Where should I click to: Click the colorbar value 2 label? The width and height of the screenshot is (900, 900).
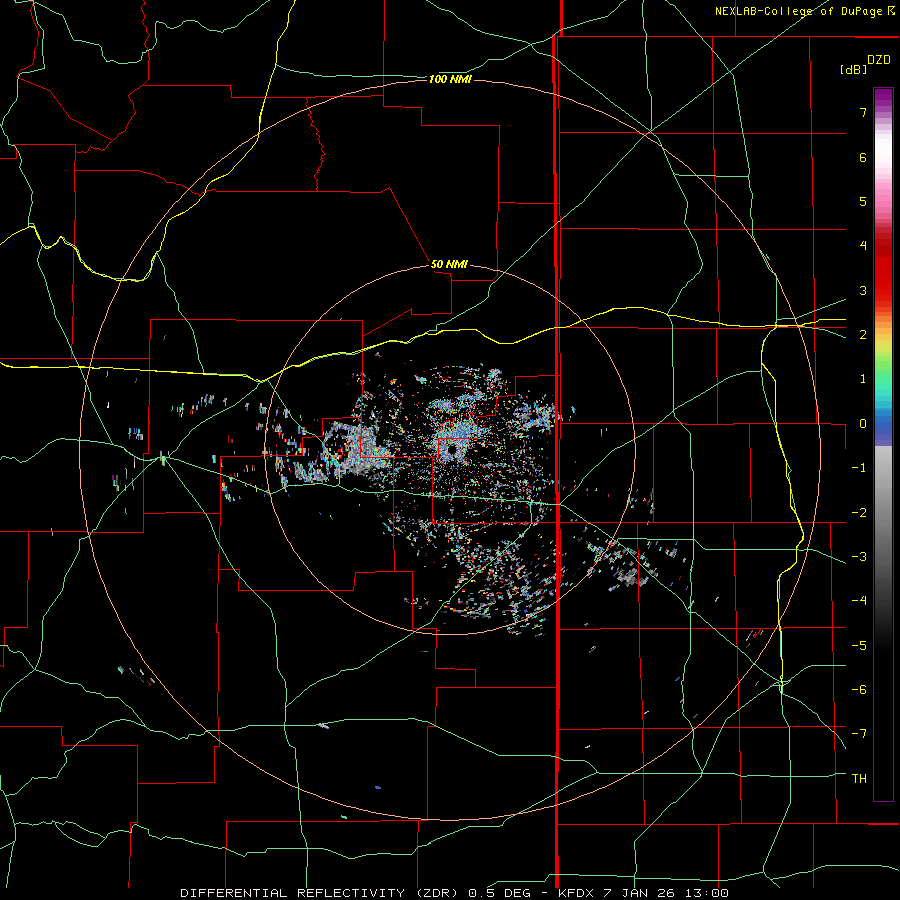click(x=863, y=335)
